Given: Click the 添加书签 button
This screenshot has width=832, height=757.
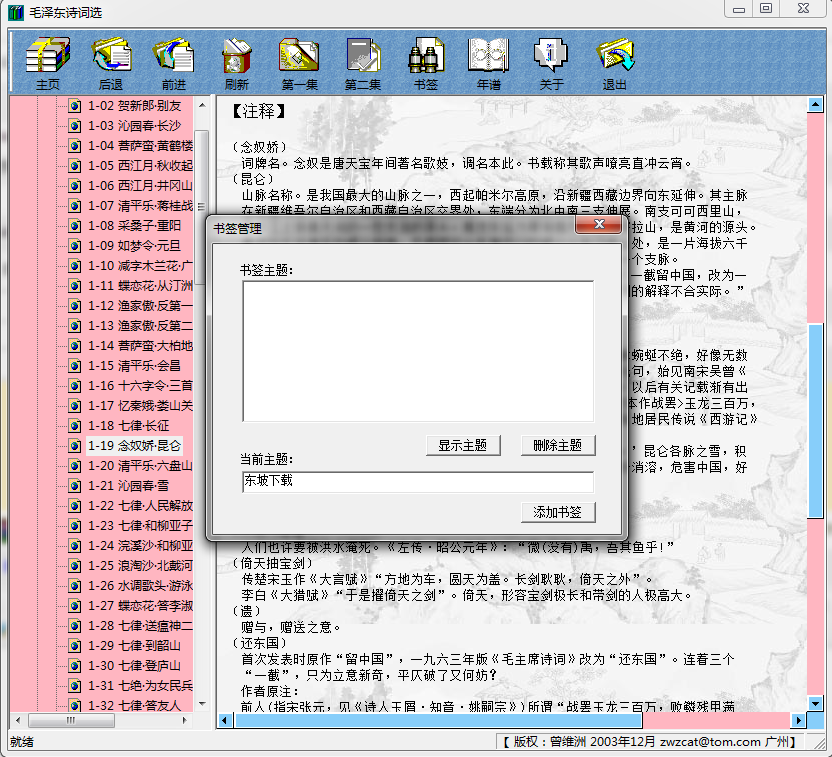Looking at the screenshot, I should 558,512.
